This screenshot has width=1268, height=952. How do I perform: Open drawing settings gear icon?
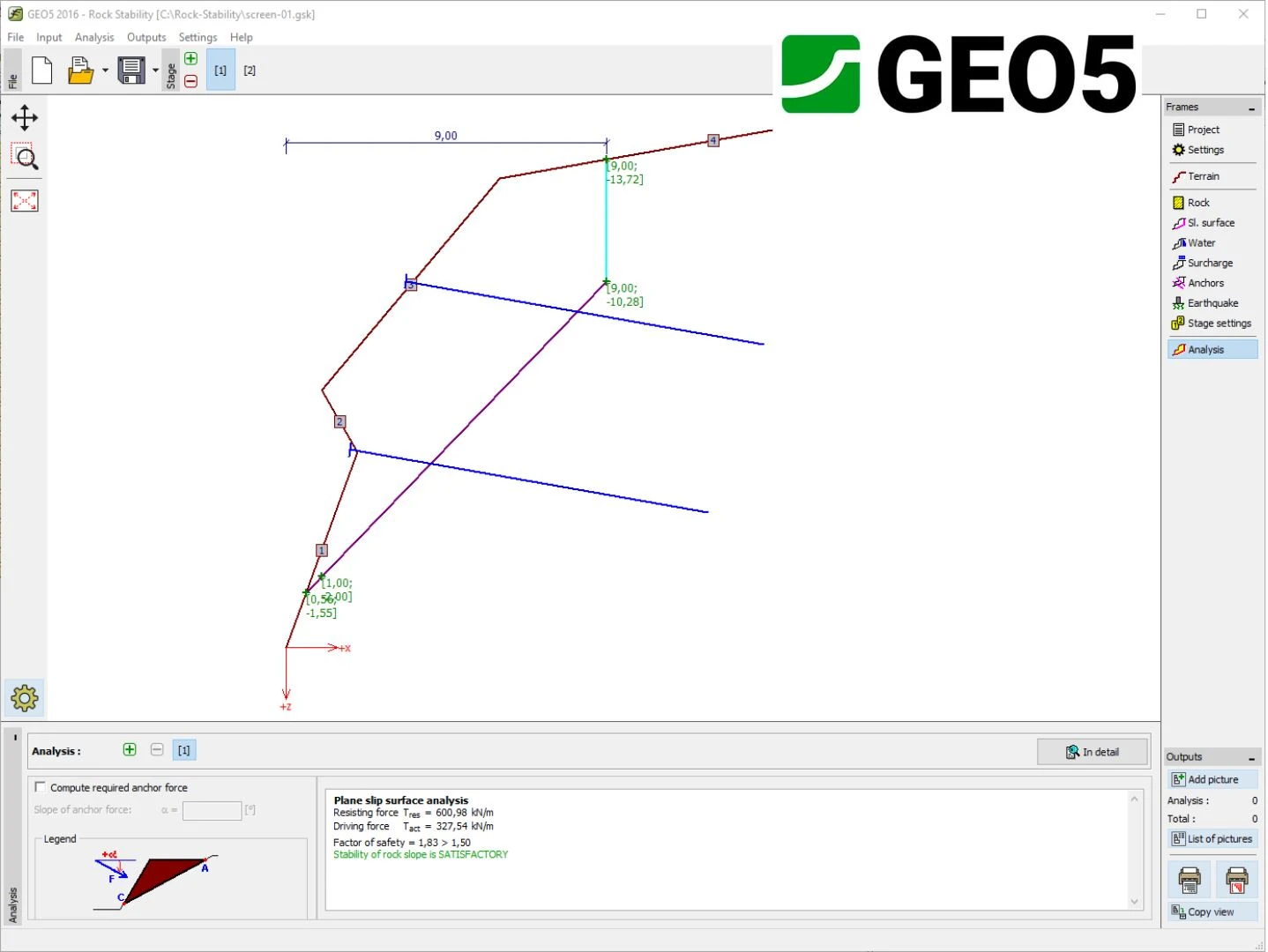point(25,698)
